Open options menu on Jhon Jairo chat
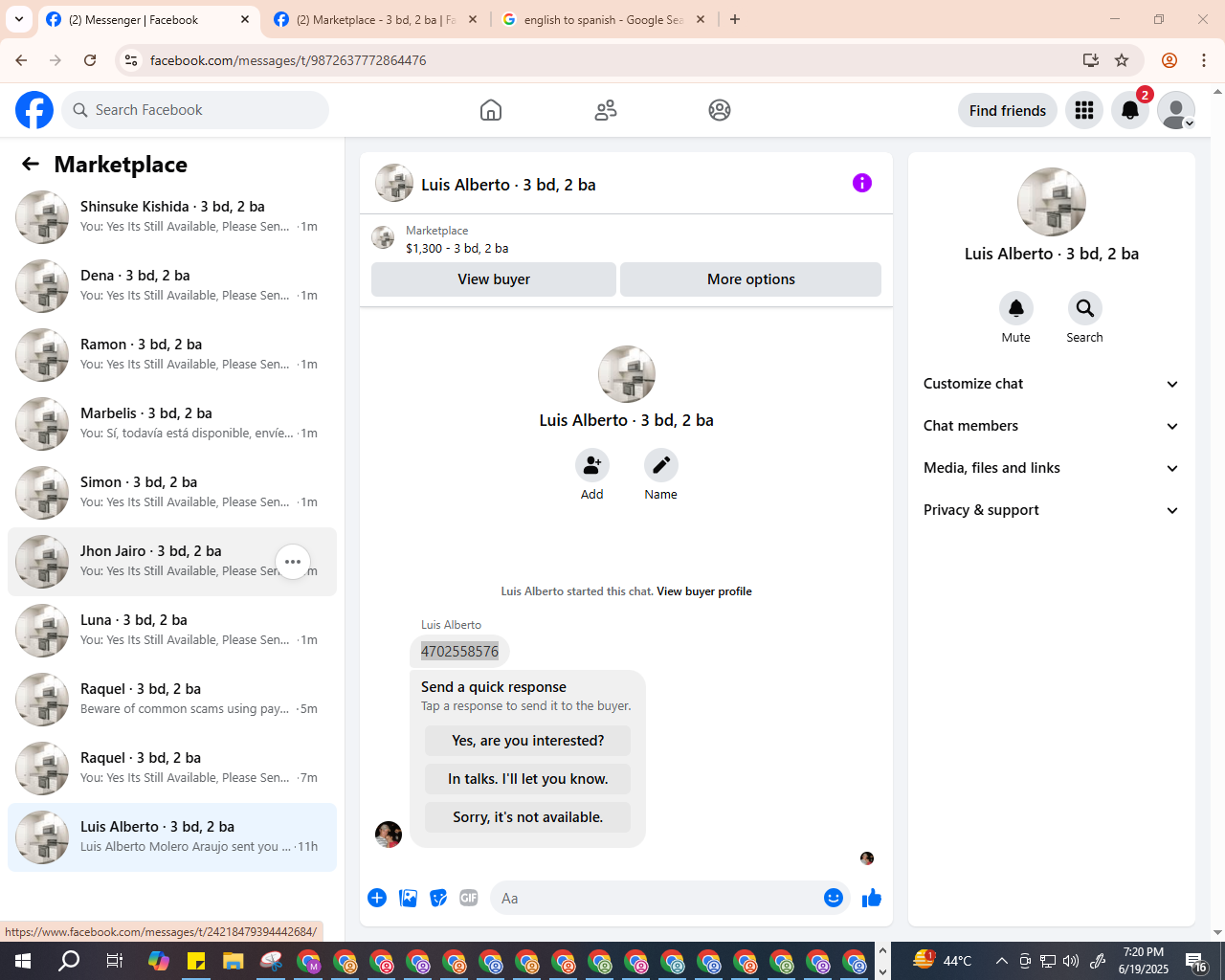Screen dimensions: 1225x980 pyautogui.click(x=293, y=562)
